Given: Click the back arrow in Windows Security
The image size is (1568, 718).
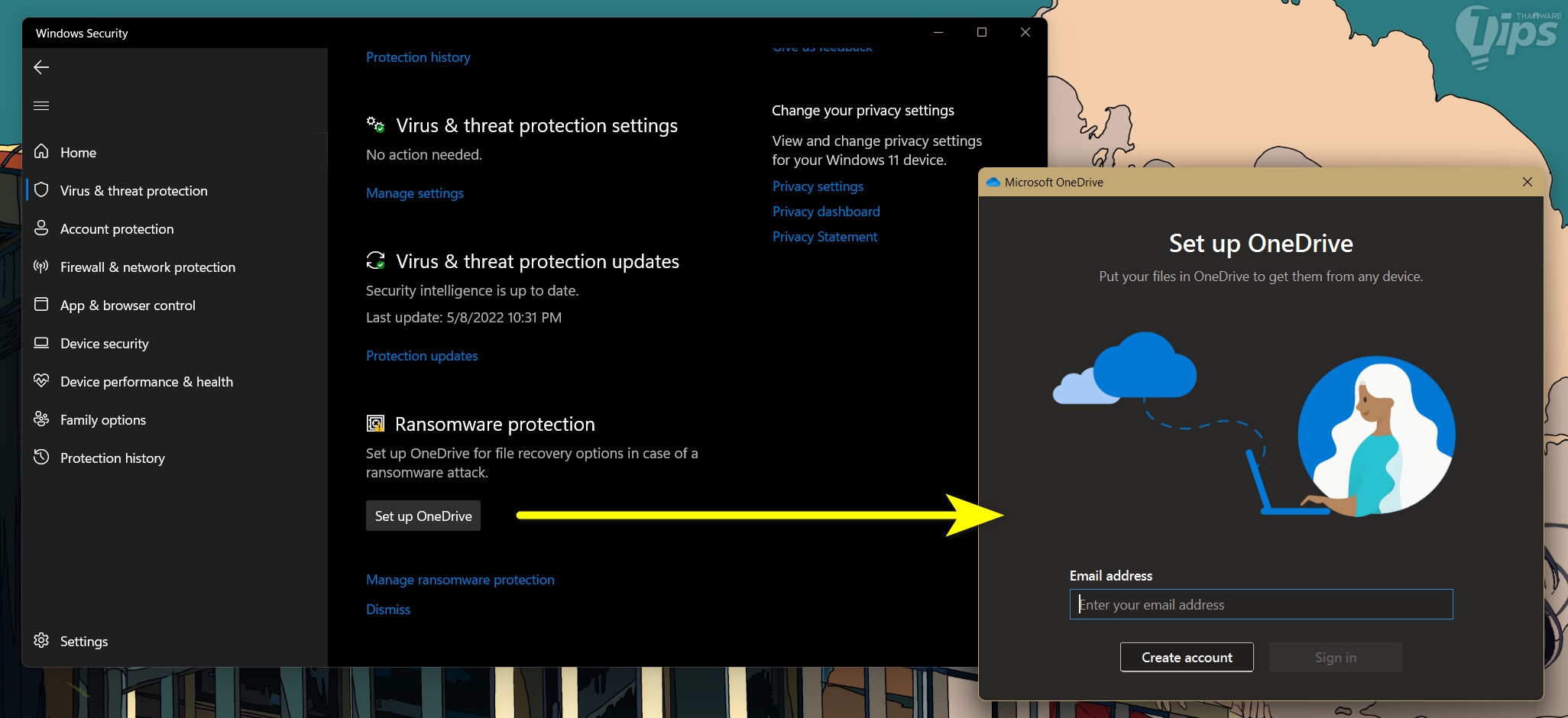Looking at the screenshot, I should coord(41,67).
